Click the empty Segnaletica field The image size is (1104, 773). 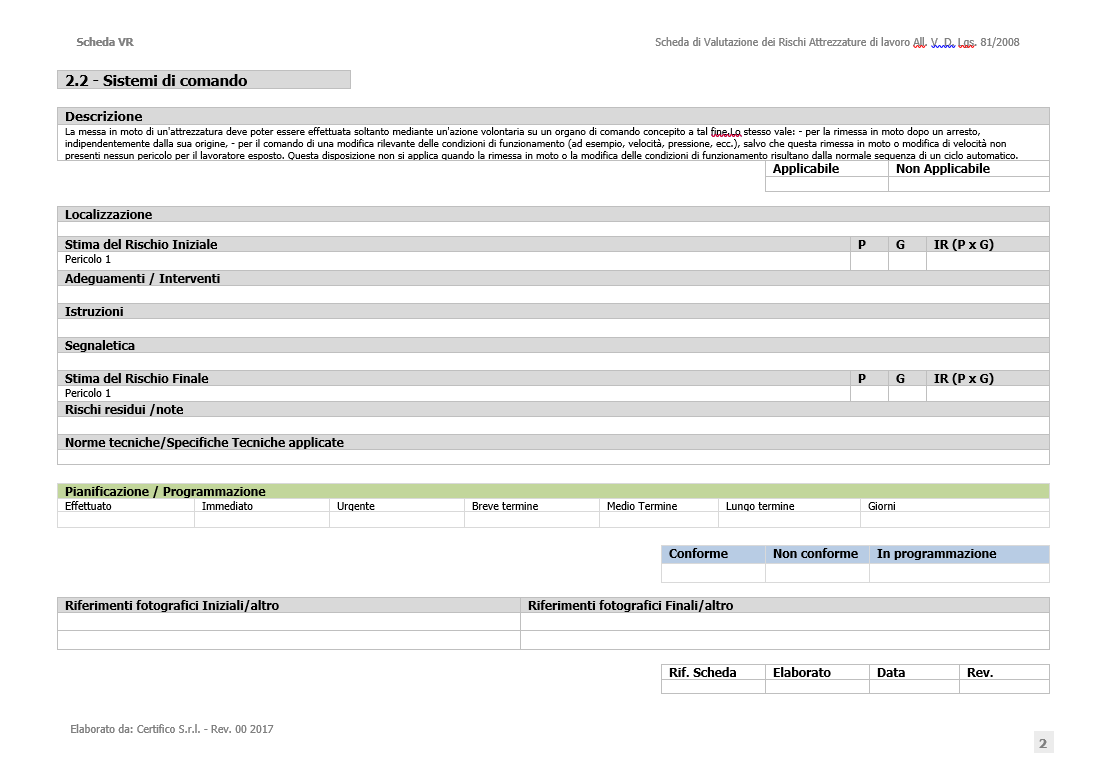(553, 361)
